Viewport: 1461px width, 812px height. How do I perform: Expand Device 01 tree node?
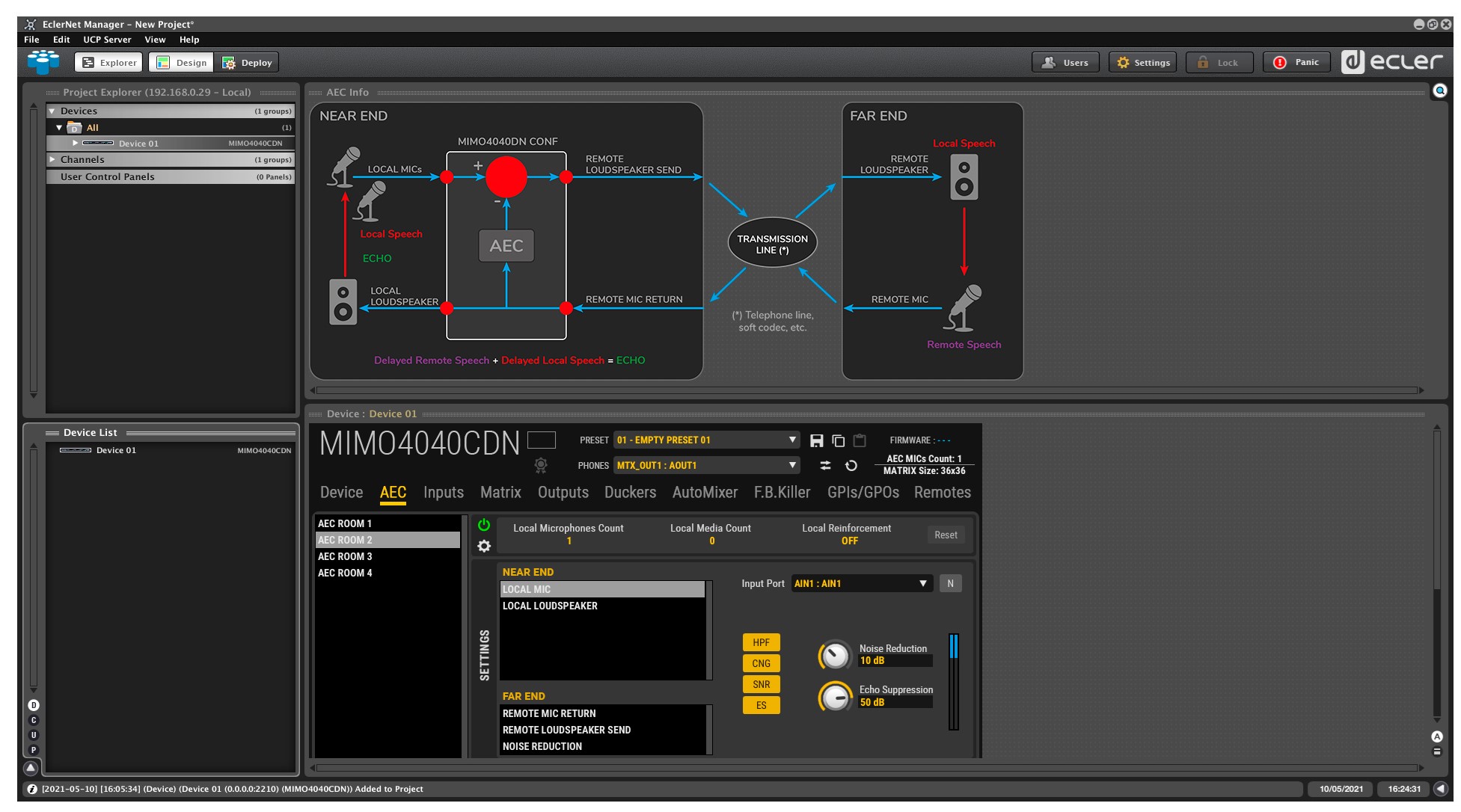pyautogui.click(x=76, y=143)
